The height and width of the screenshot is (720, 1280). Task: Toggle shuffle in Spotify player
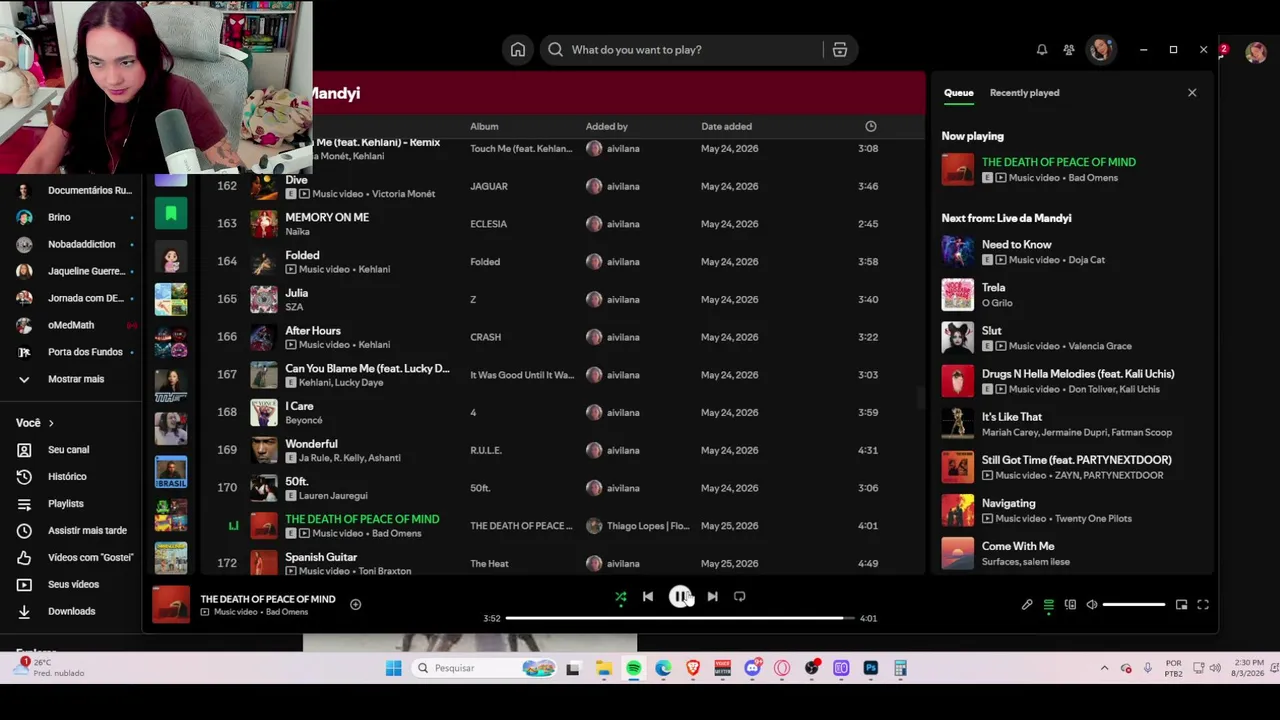tap(621, 597)
